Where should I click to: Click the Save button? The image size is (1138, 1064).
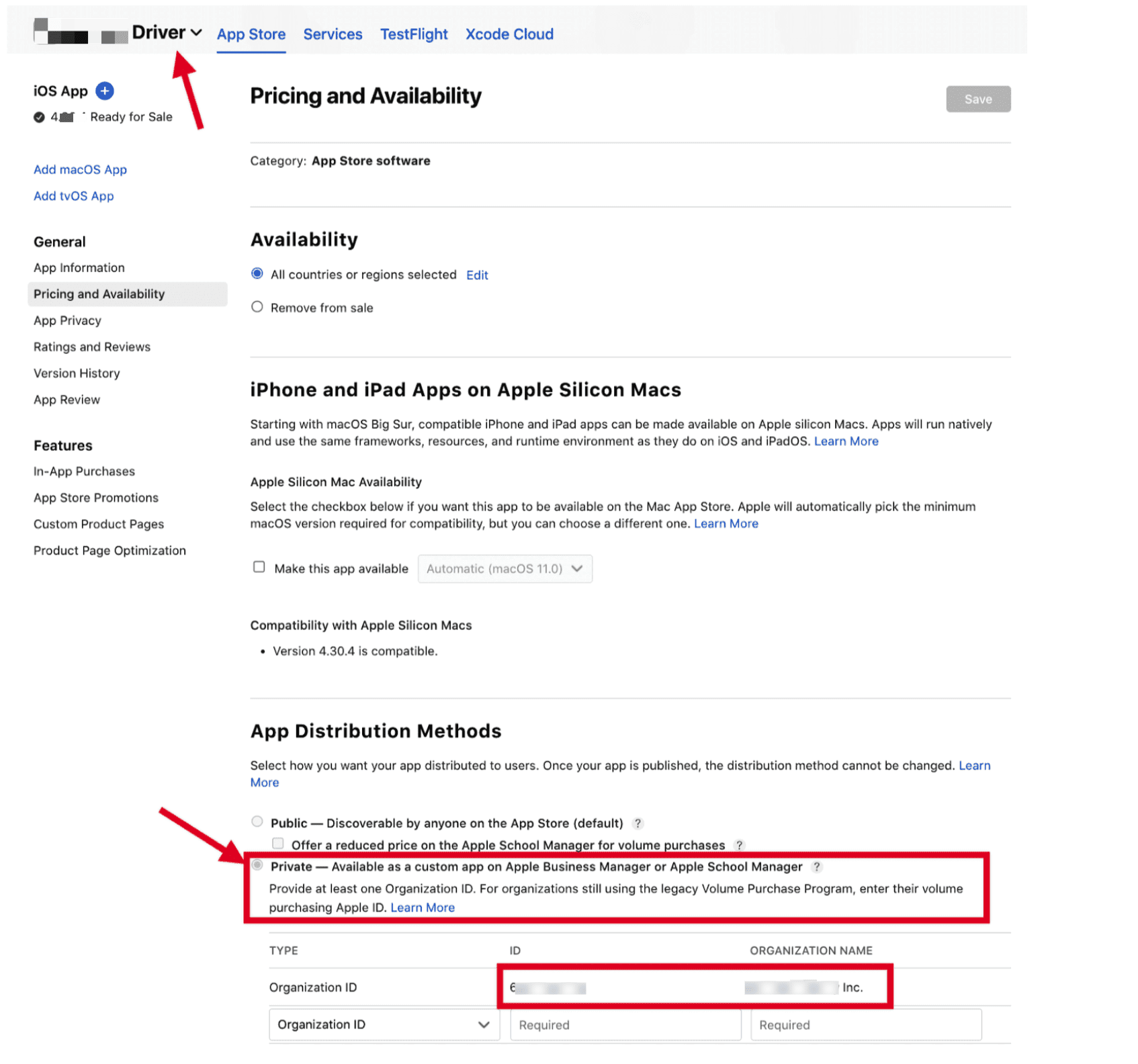tap(978, 99)
